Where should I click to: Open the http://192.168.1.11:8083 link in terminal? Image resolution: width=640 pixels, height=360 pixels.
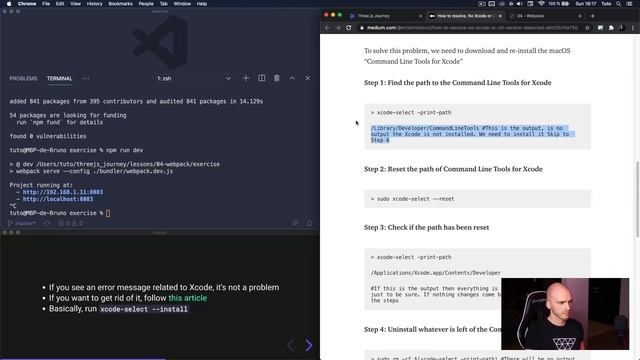click(63, 192)
